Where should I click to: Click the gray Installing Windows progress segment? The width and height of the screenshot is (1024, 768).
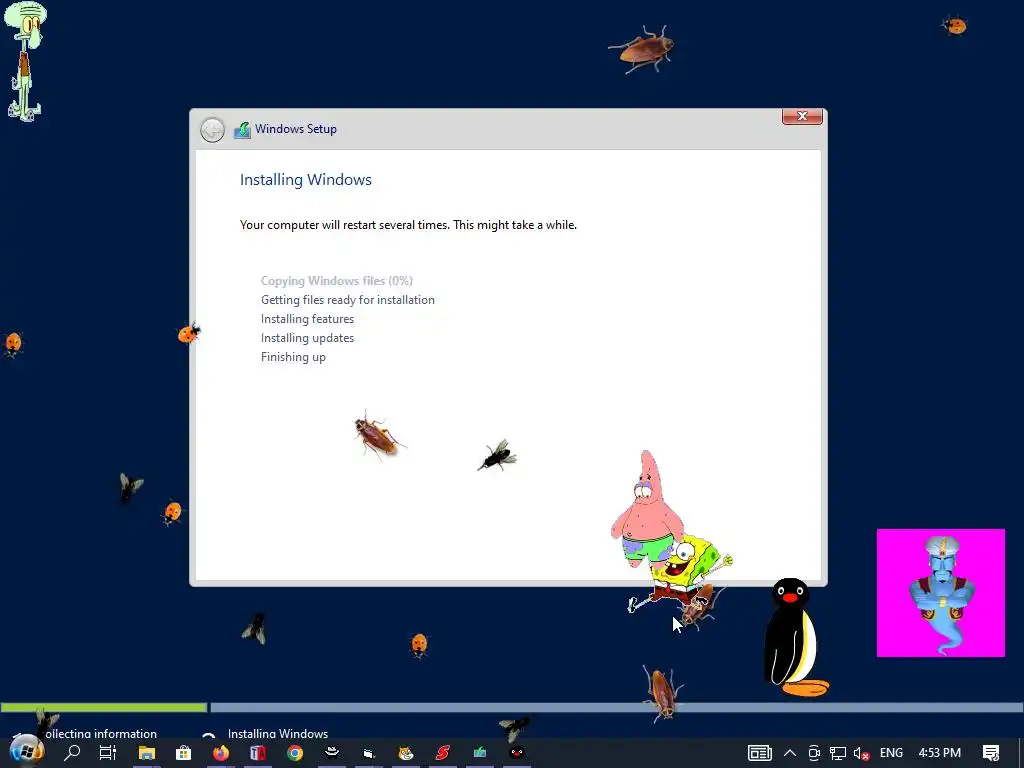[x=616, y=707]
